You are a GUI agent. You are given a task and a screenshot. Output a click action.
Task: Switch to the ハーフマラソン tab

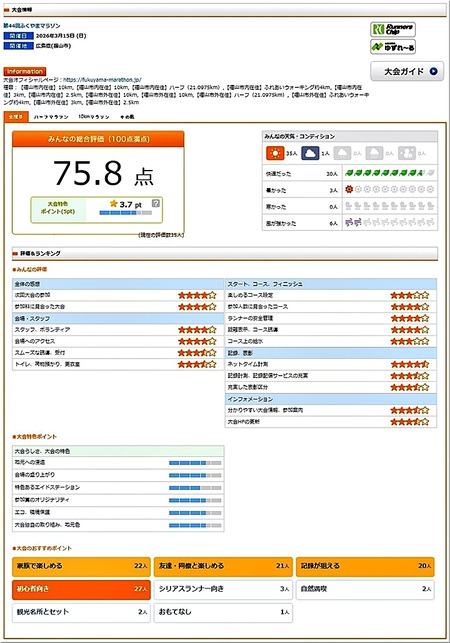pyautogui.click(x=51, y=117)
